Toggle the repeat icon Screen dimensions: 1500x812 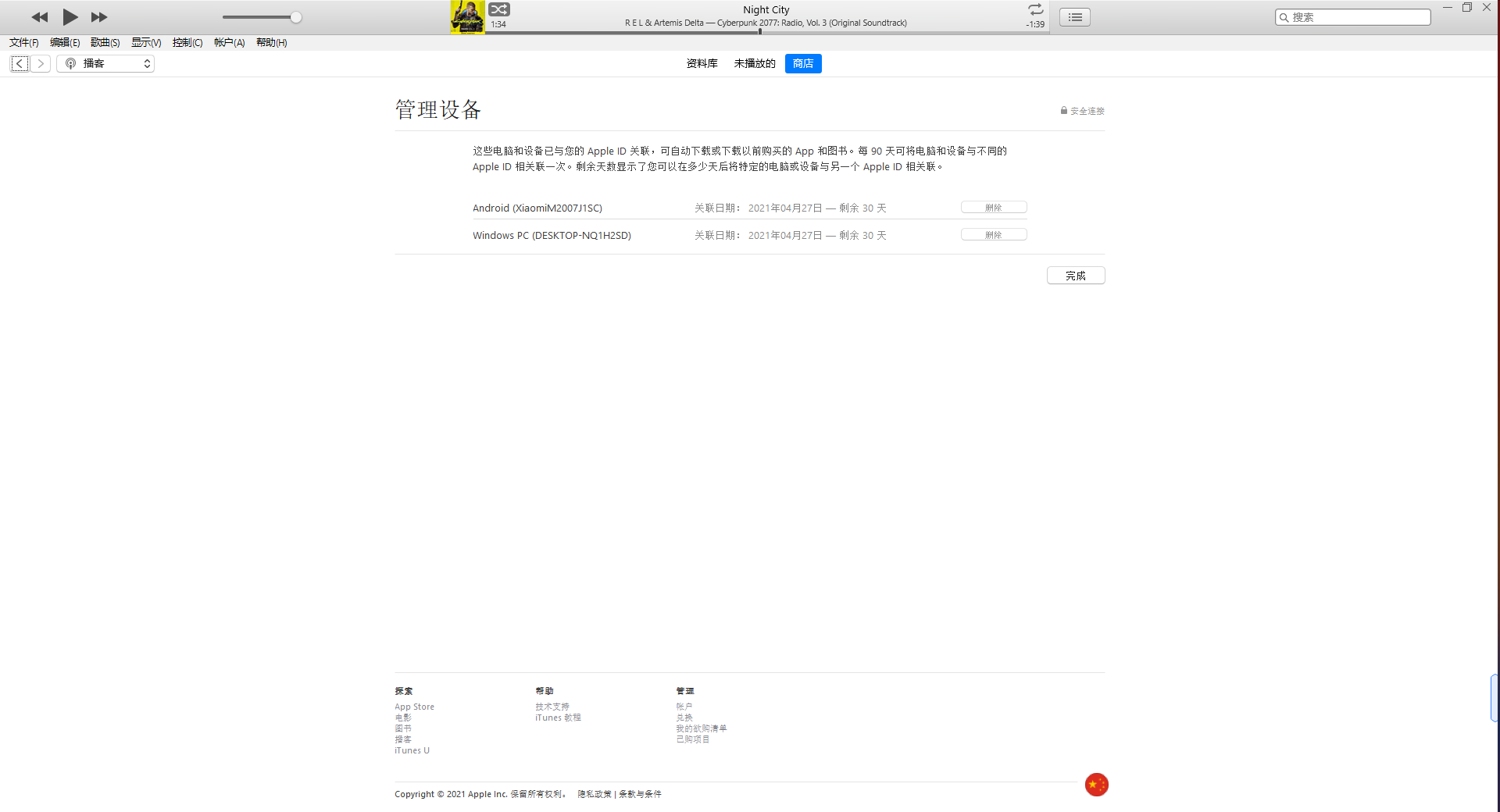(x=1035, y=9)
